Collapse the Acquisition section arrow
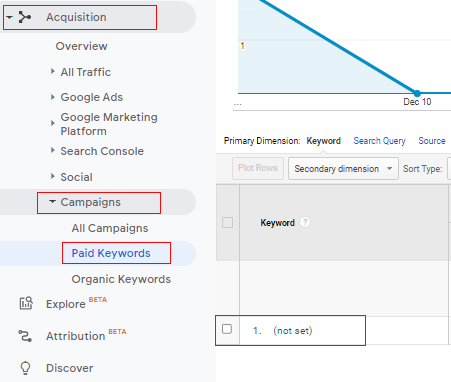The width and height of the screenshot is (451, 382). pyautogui.click(x=9, y=17)
